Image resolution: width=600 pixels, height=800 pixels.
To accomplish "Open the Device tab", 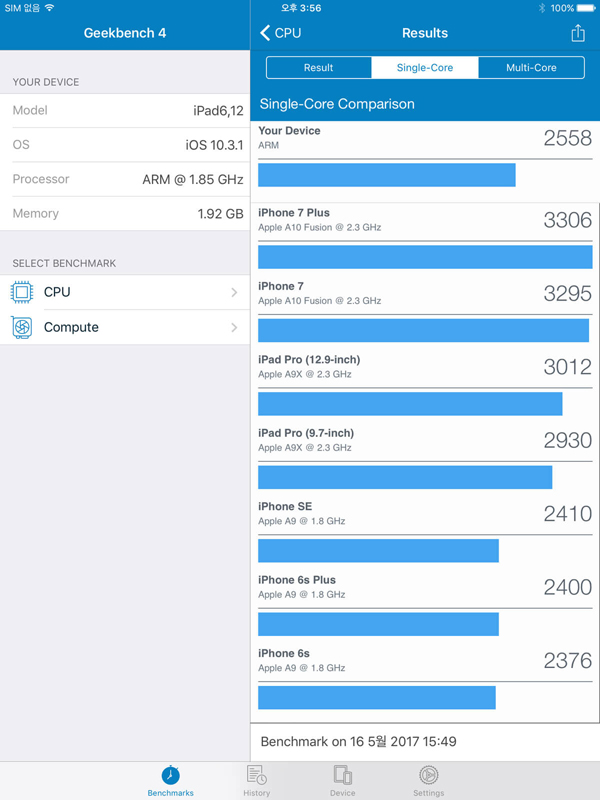I will point(342,781).
